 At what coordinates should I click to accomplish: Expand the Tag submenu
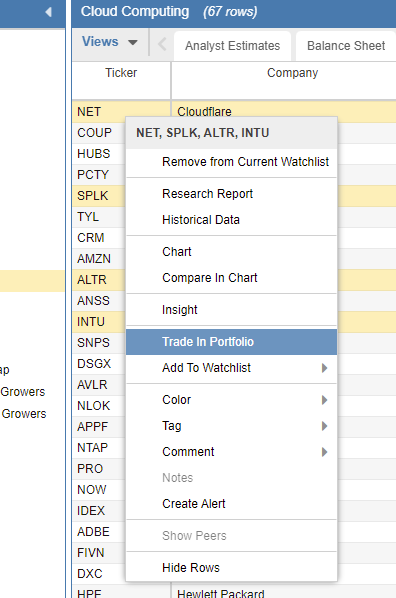[232, 426]
